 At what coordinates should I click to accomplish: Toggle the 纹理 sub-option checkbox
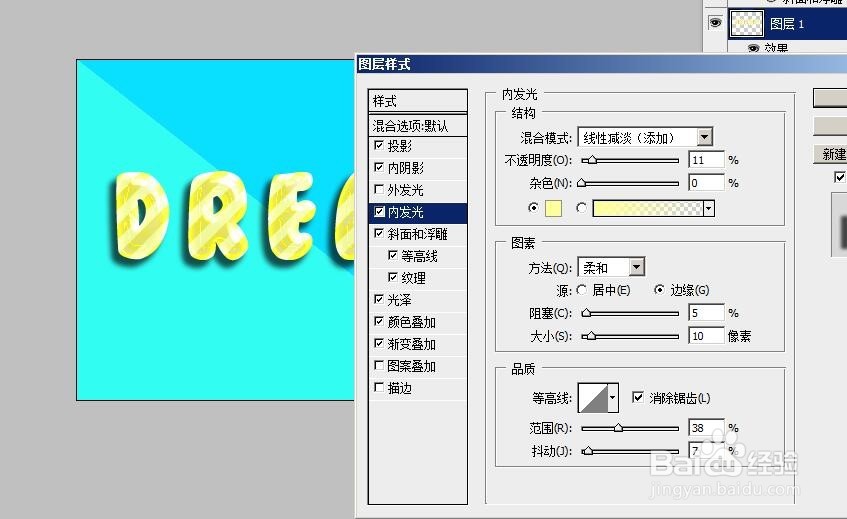point(393,278)
